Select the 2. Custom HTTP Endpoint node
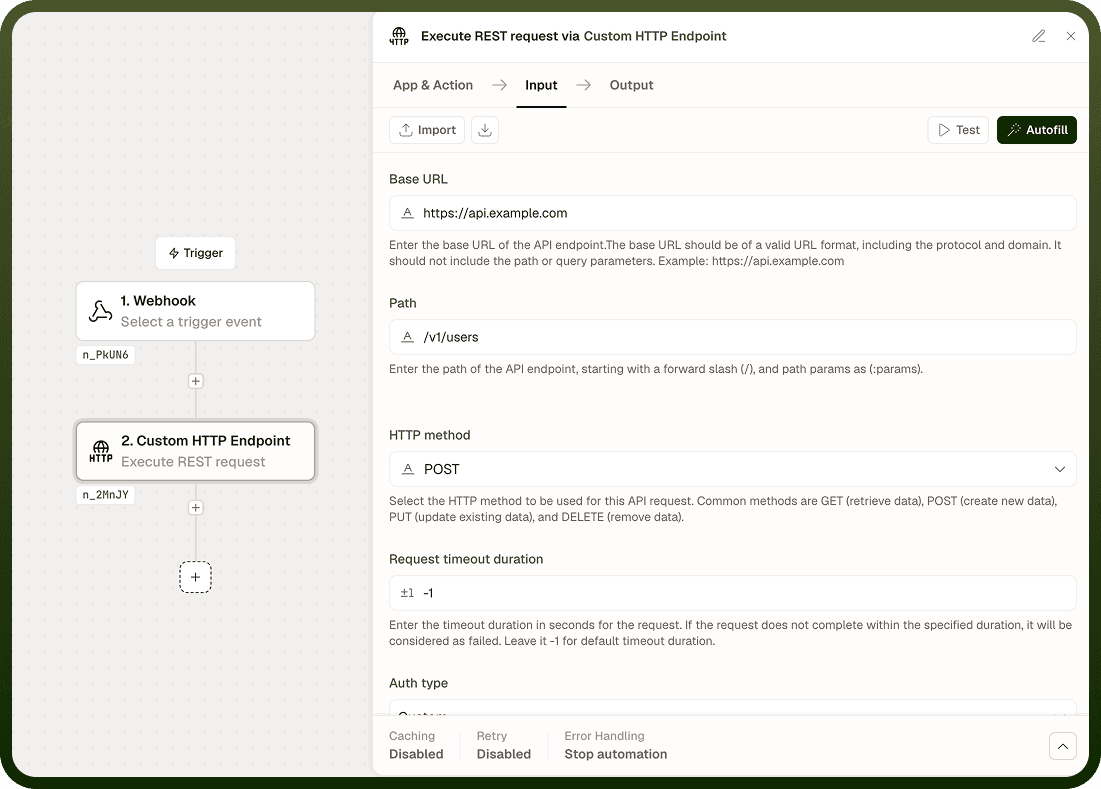This screenshot has width=1101, height=789. point(195,451)
